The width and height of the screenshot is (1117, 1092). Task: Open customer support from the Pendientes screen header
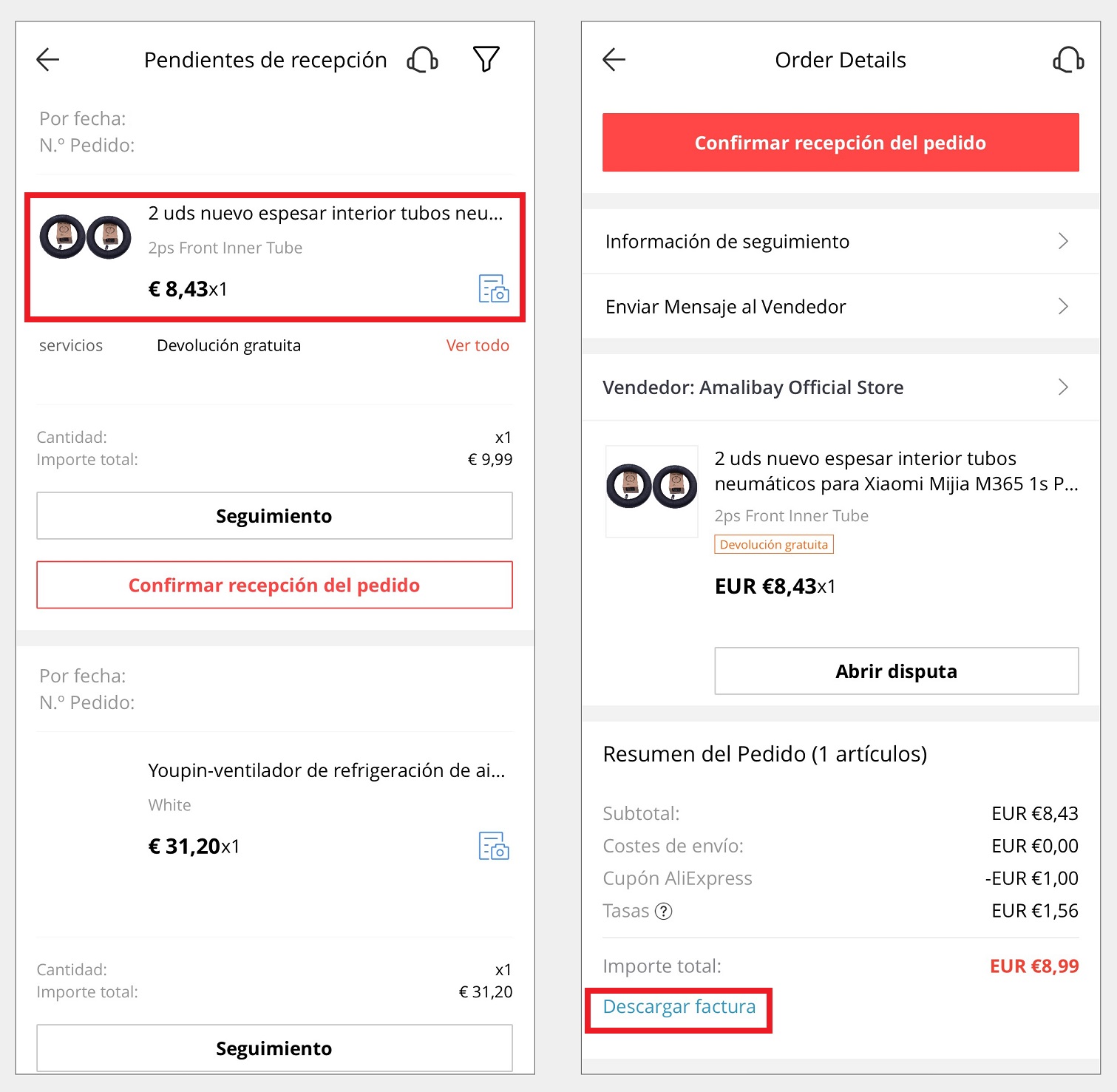[421, 59]
